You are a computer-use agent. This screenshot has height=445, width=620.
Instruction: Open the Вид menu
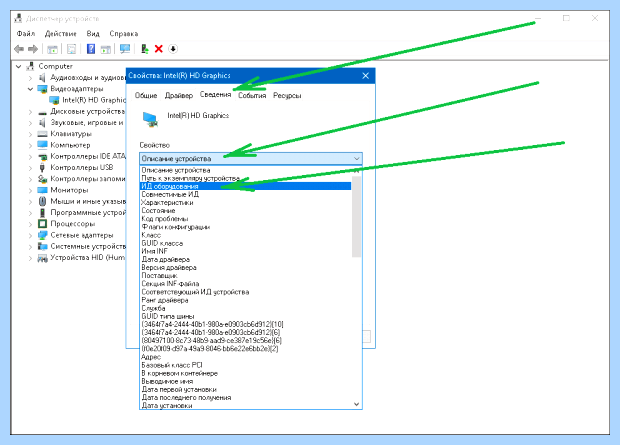click(x=93, y=34)
